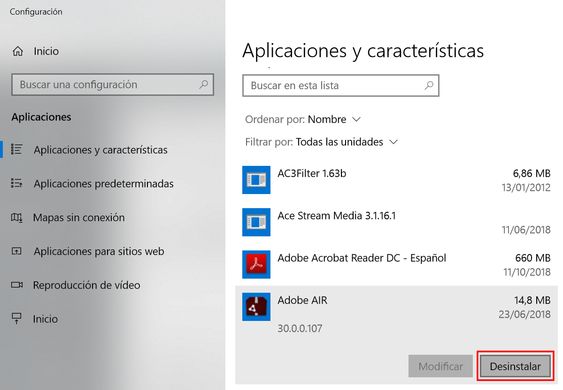Click the Aplicaciones y características list icon

pyautogui.click(x=17, y=149)
